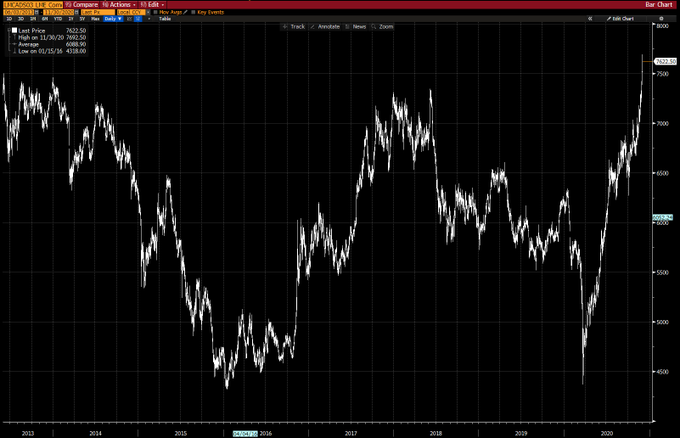Open the News overlay button

pos(356,26)
